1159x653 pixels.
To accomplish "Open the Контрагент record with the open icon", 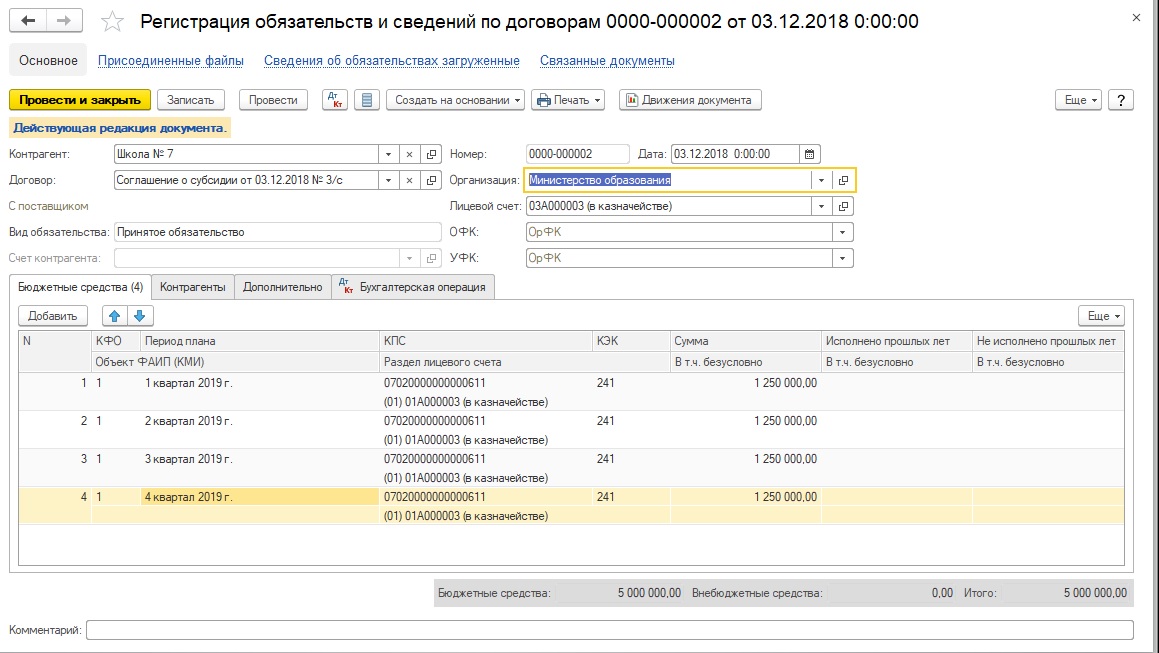I will pos(431,155).
